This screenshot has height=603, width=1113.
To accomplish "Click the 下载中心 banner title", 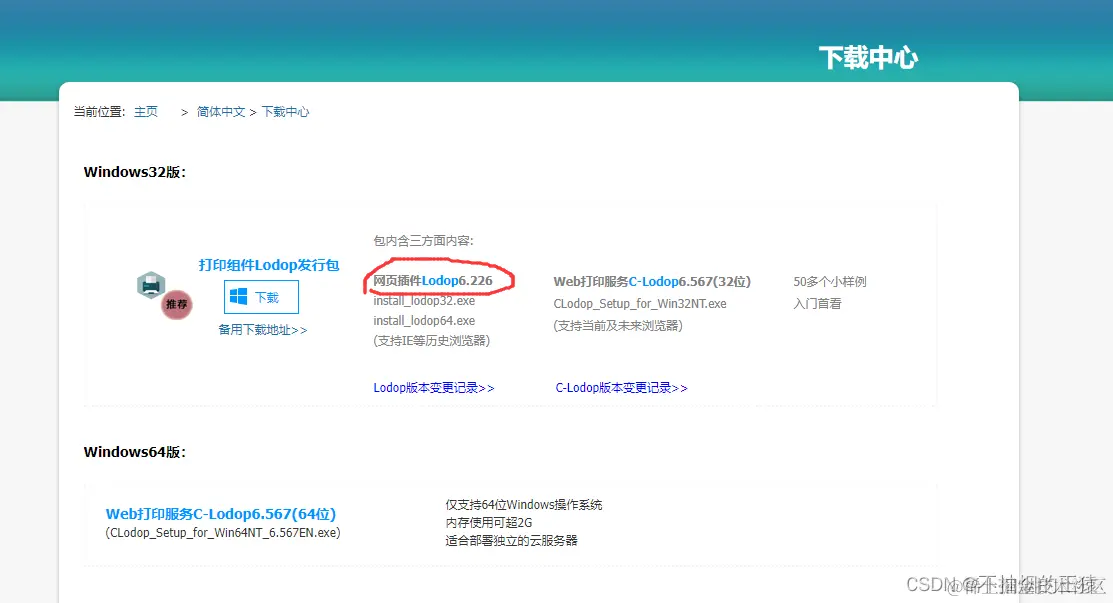I will [x=869, y=57].
